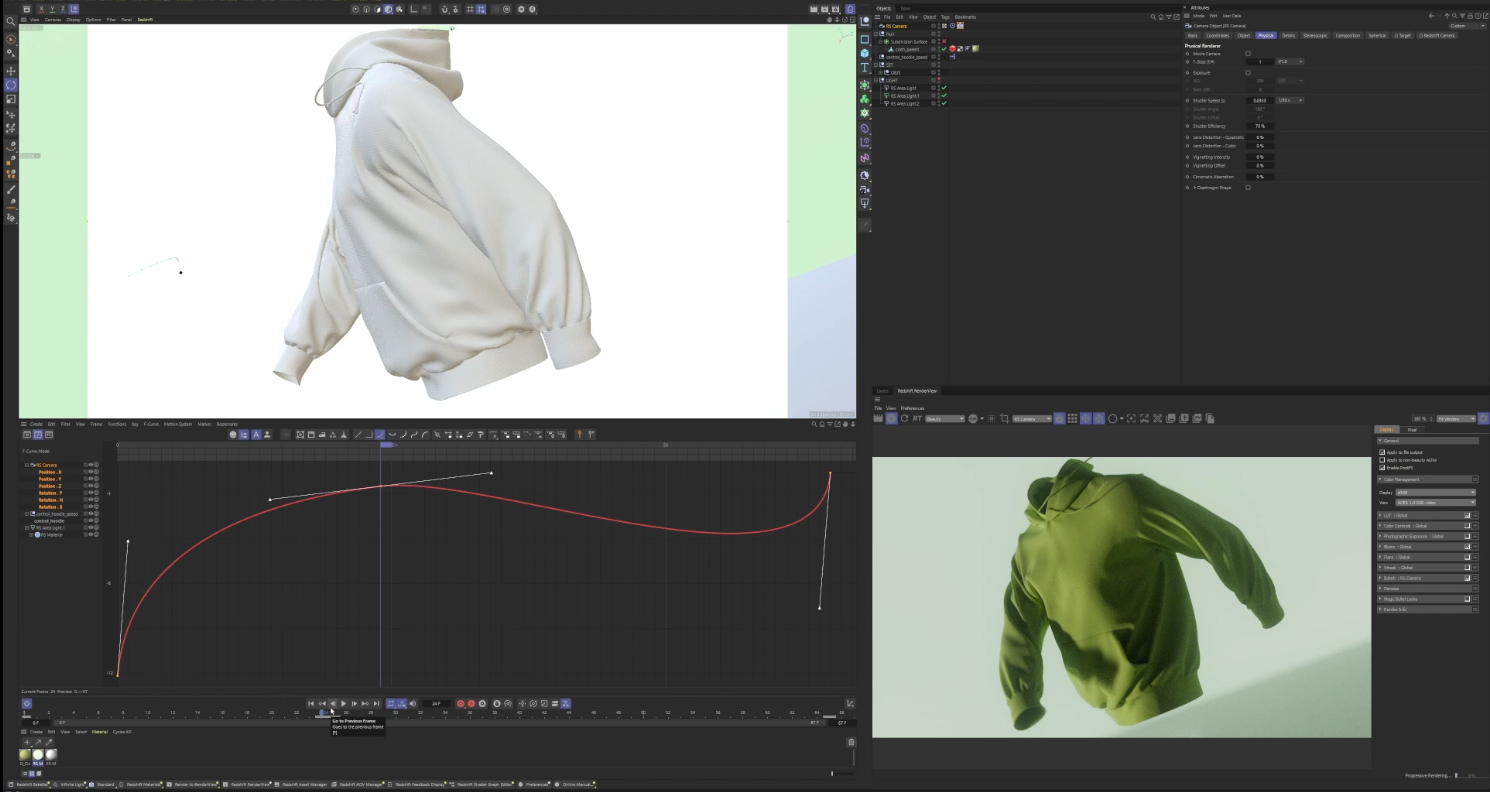Open the ACES view transform dropdown
This screenshot has width=1490, height=792.
tap(1435, 502)
